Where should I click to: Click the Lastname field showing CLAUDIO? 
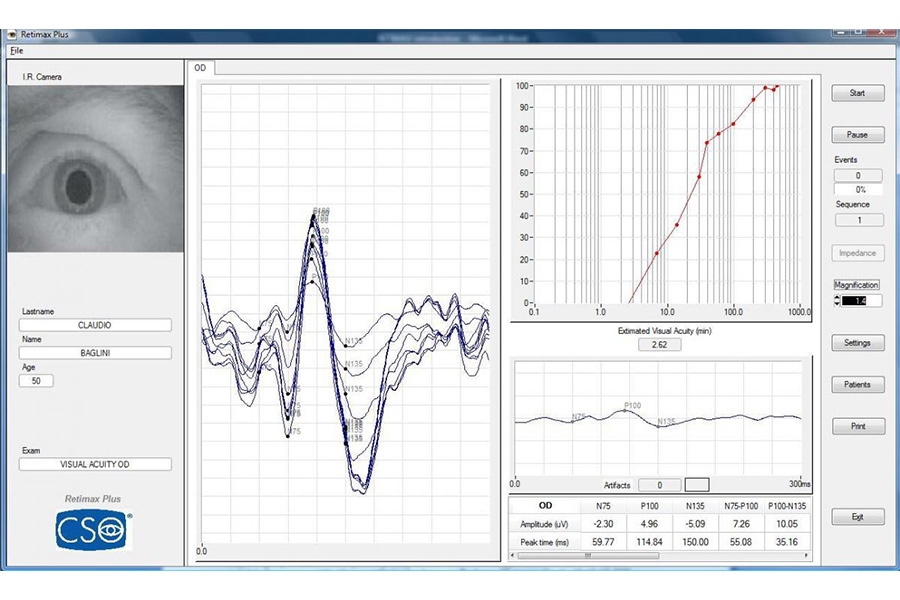click(x=95, y=325)
